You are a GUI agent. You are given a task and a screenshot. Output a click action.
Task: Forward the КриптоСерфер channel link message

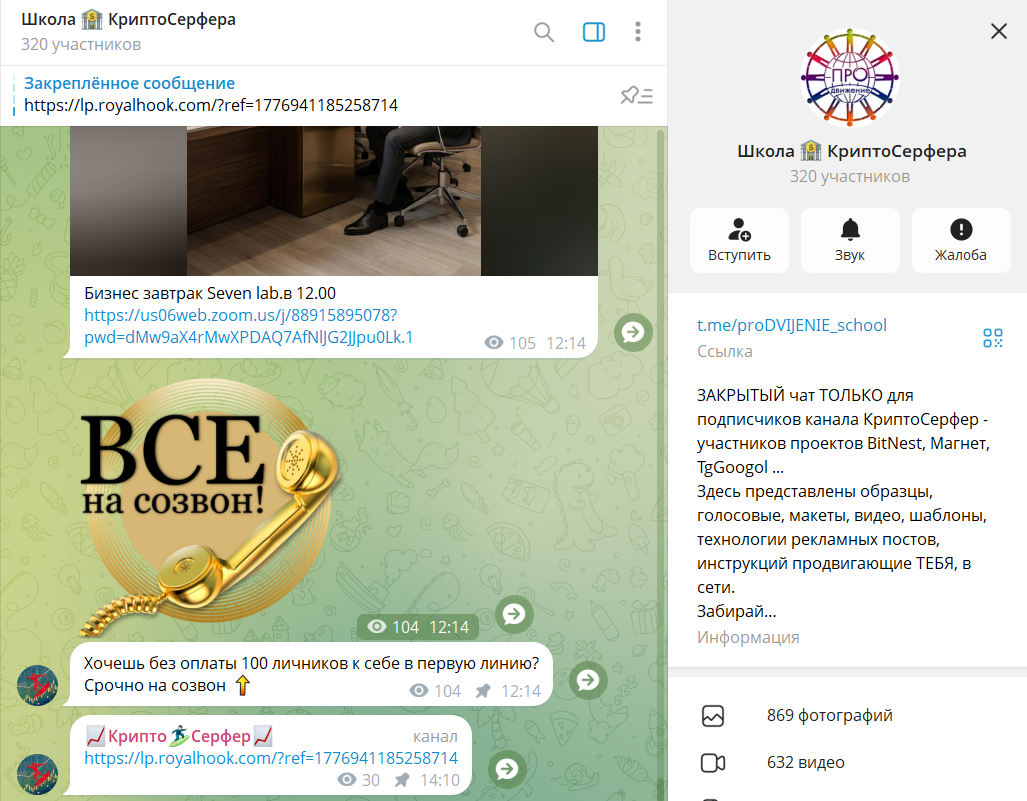tap(507, 769)
